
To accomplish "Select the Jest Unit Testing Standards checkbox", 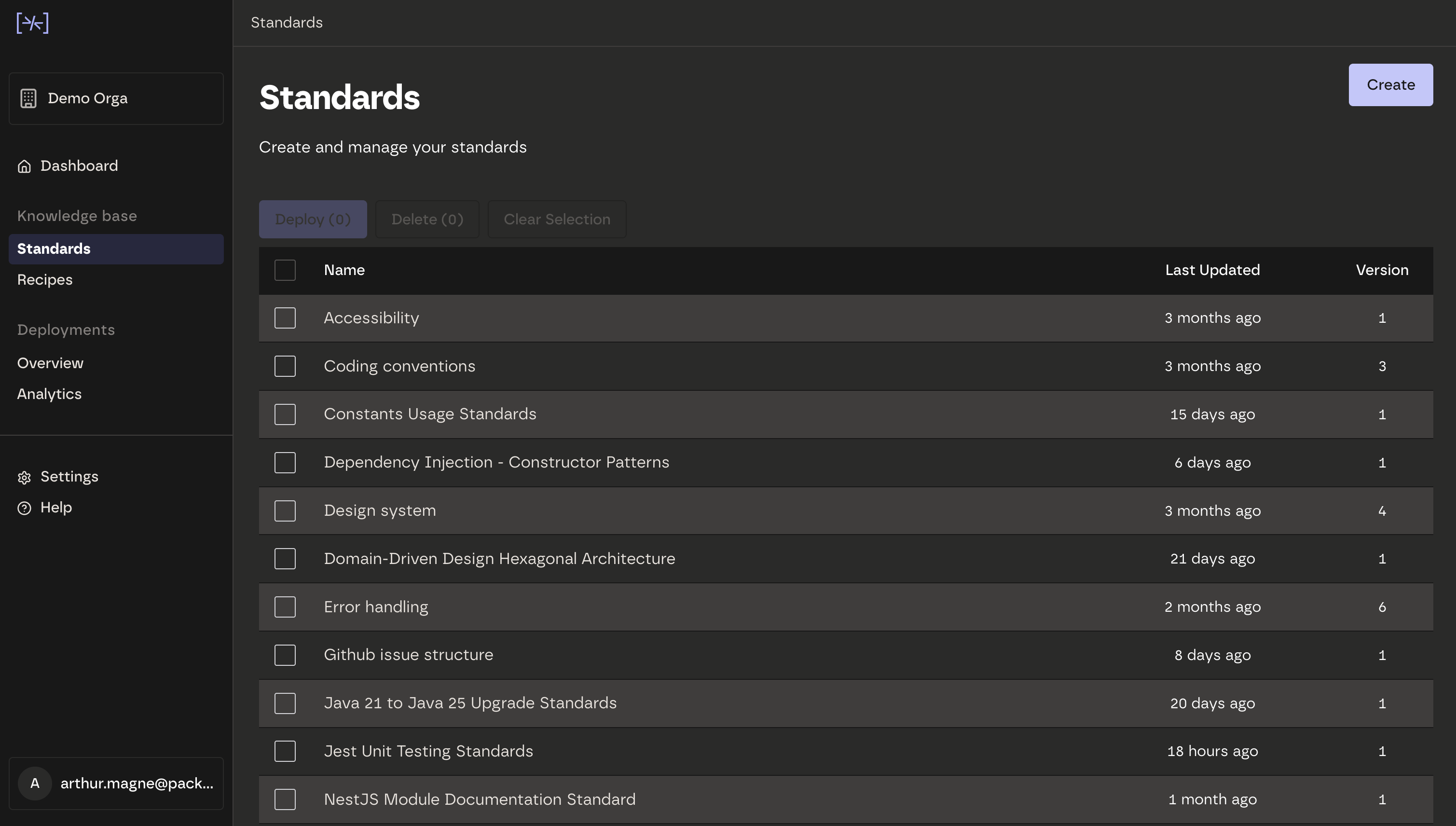I will (285, 751).
